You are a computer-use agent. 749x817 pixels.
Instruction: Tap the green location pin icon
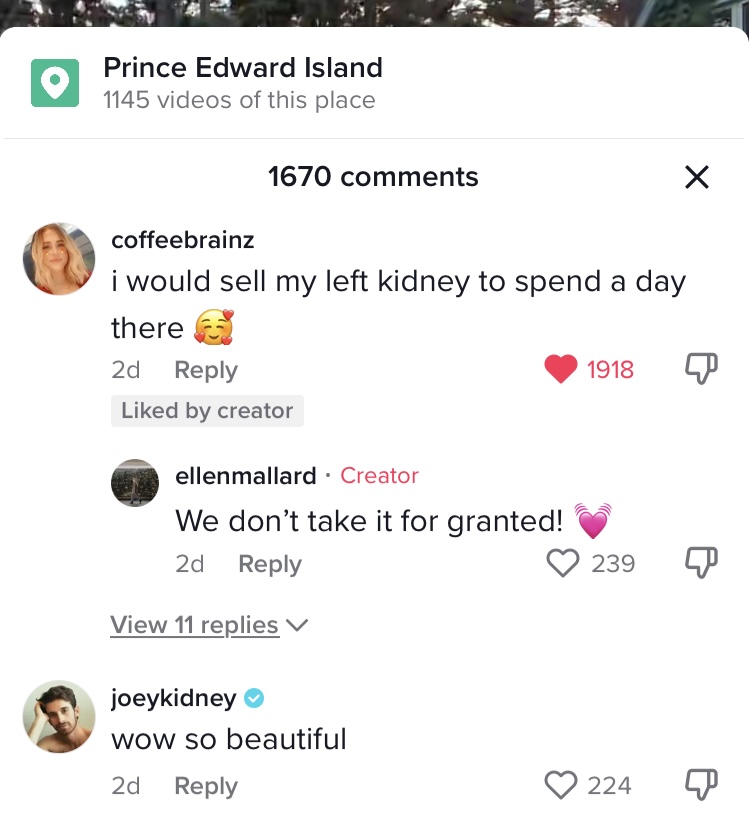pyautogui.click(x=55, y=82)
